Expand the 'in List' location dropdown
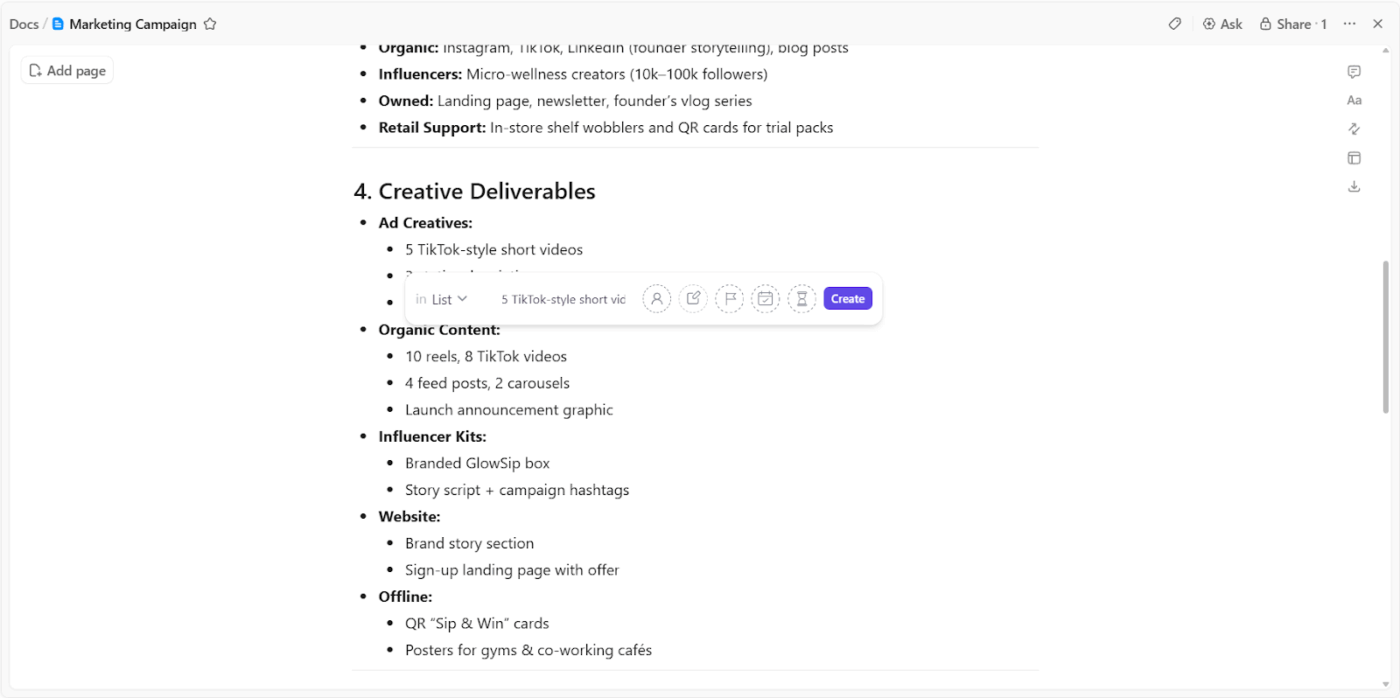 [441, 298]
